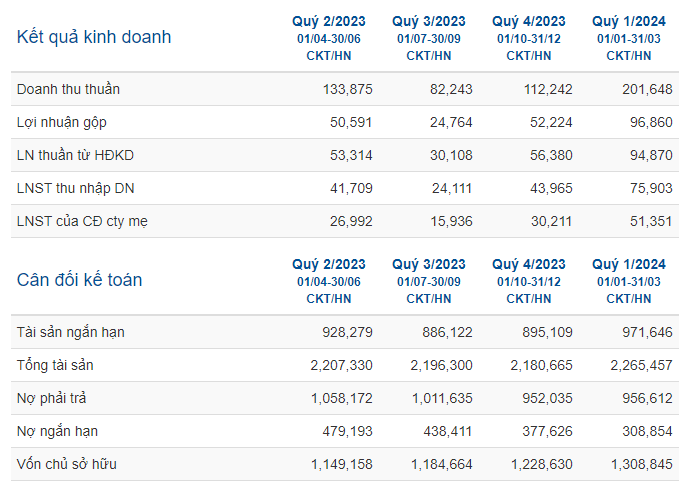This screenshot has width=686, height=482.
Task: Click the Nợ phải trả row label
Action: [x=52, y=398]
